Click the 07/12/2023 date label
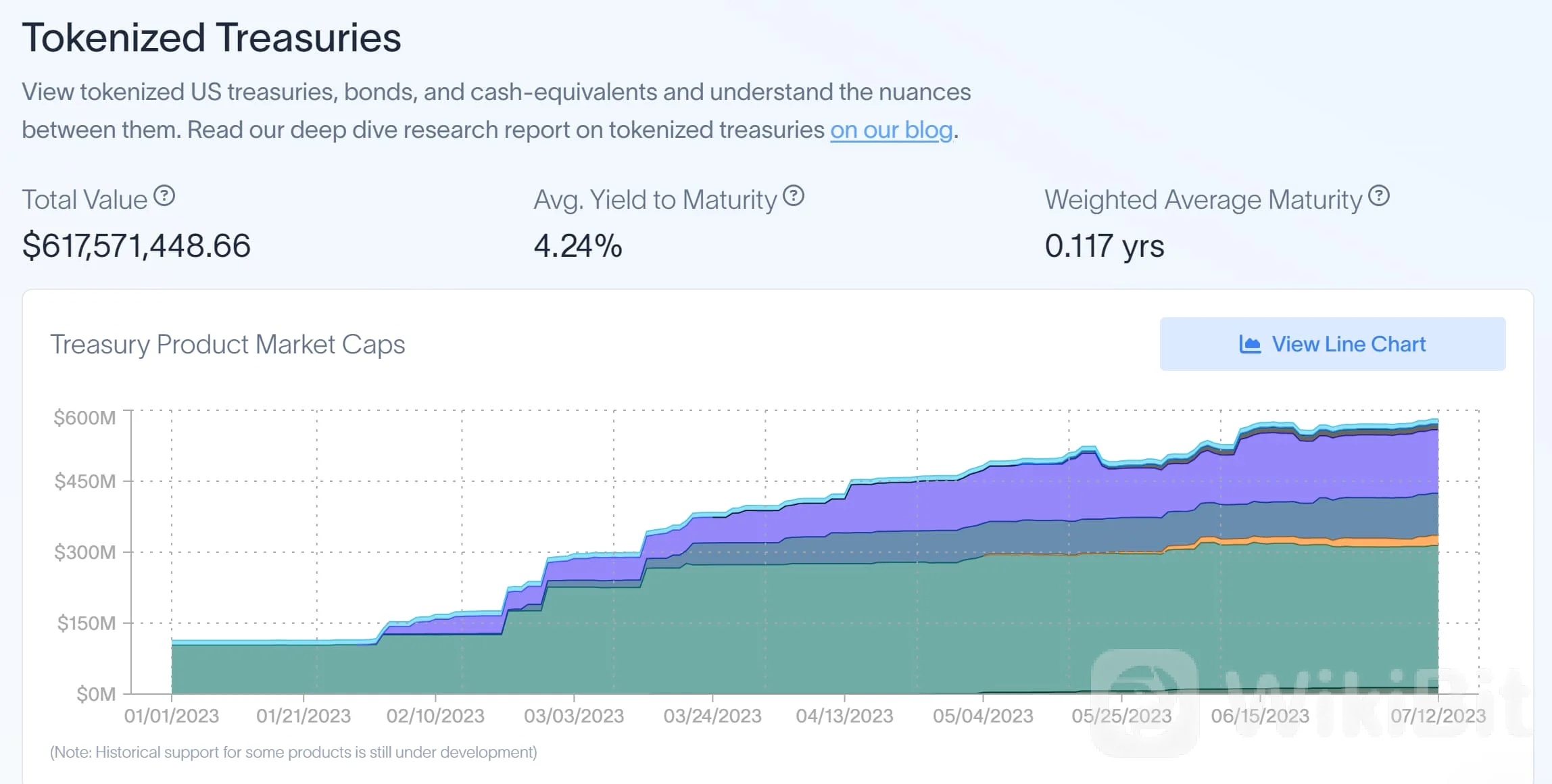The width and height of the screenshot is (1552, 784). pos(1438,716)
